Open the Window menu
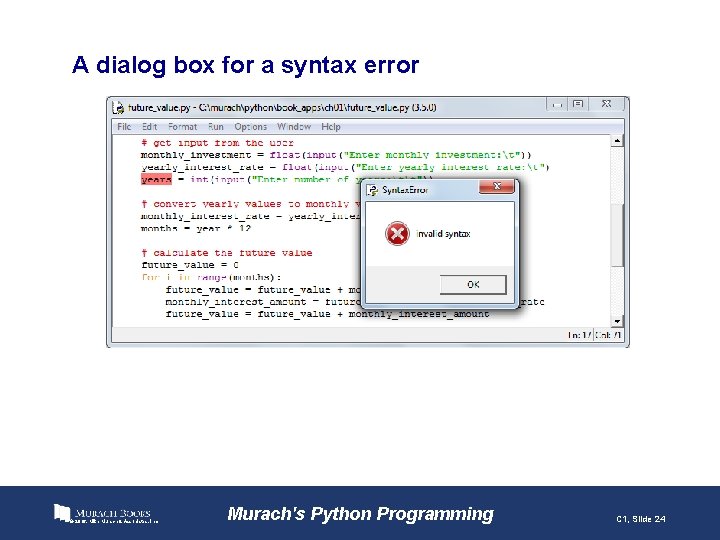The height and width of the screenshot is (540, 720). (294, 127)
